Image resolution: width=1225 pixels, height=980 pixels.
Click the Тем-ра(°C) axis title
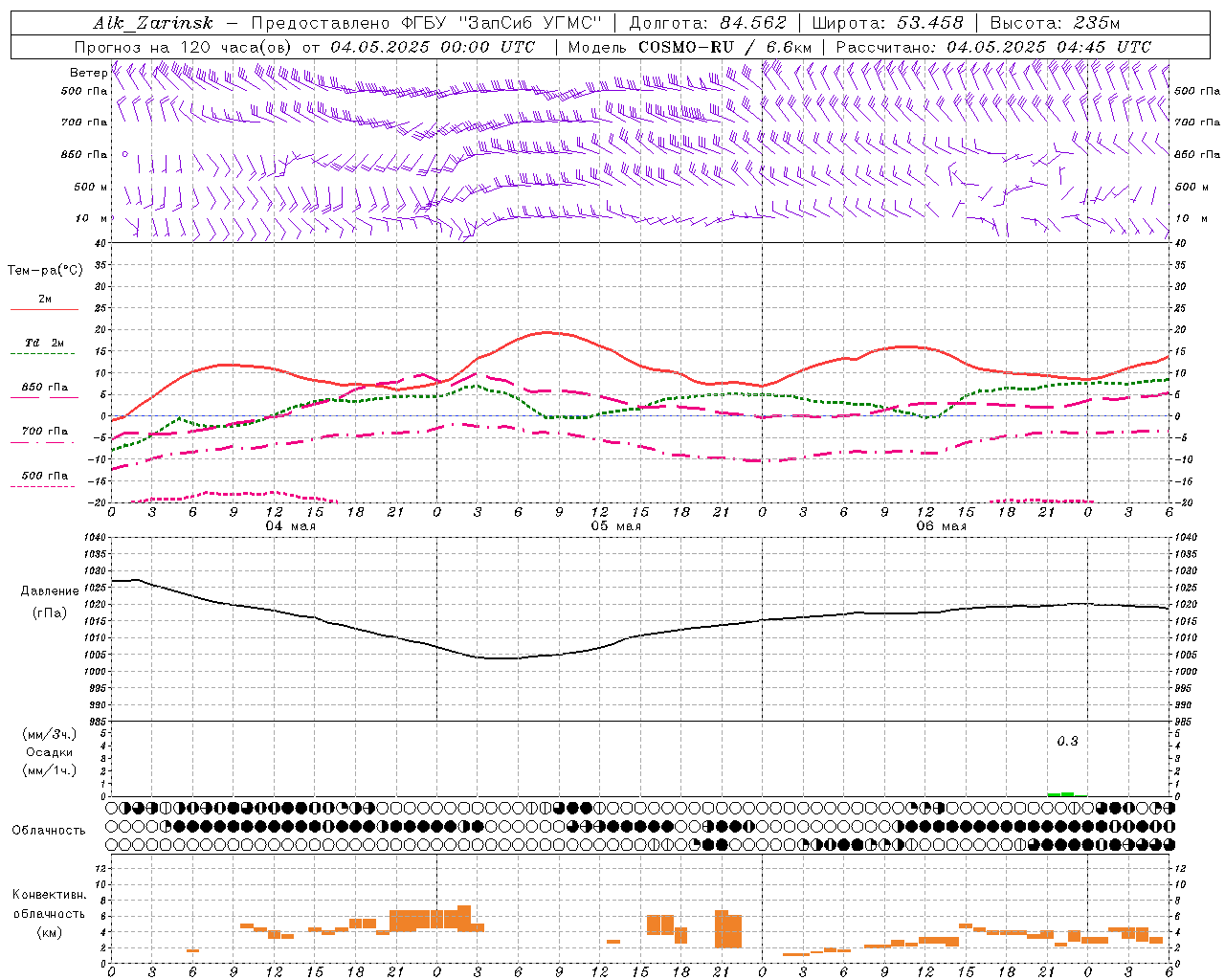45,271
